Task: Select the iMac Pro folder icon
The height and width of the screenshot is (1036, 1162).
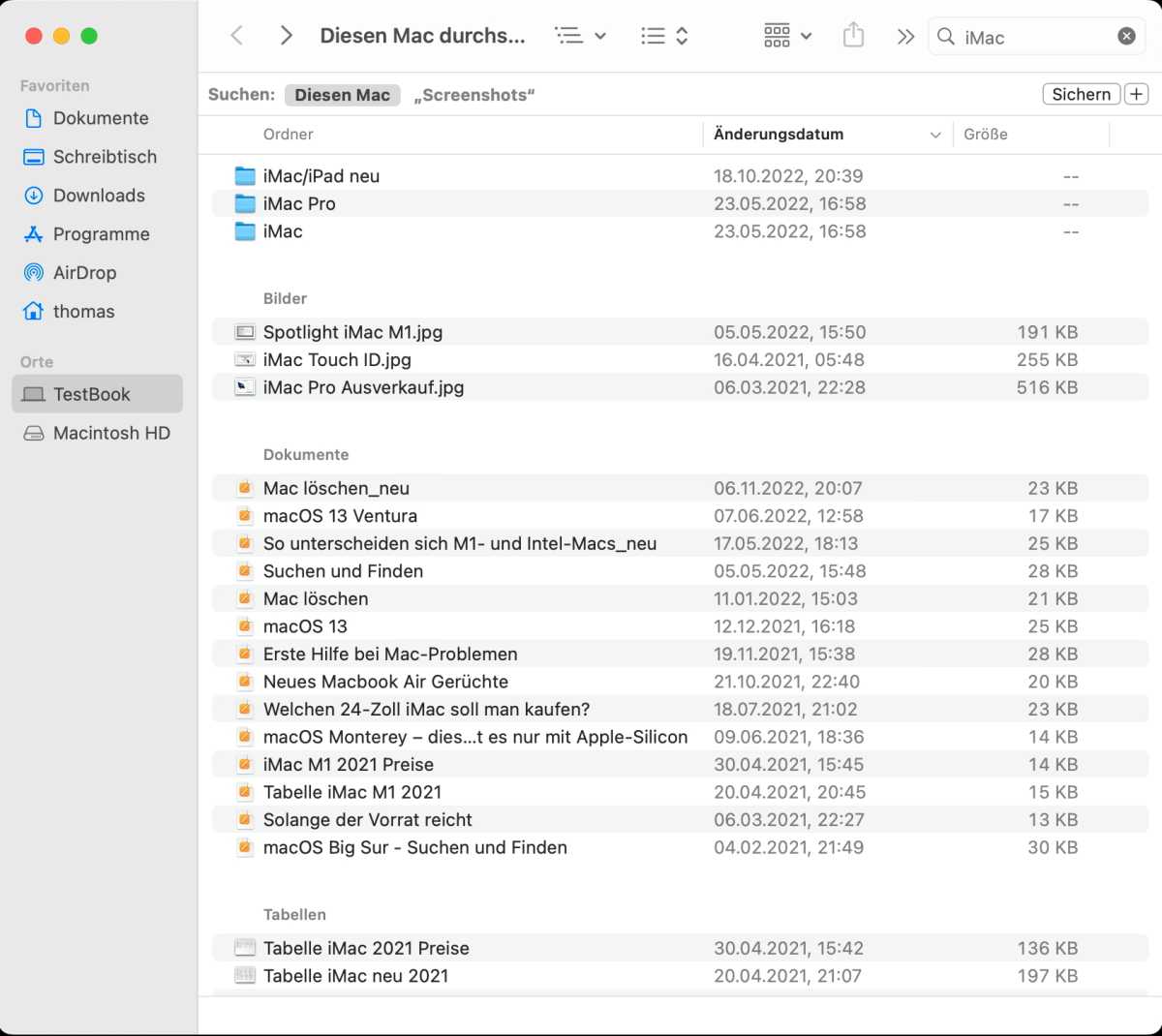Action: pyautogui.click(x=245, y=203)
